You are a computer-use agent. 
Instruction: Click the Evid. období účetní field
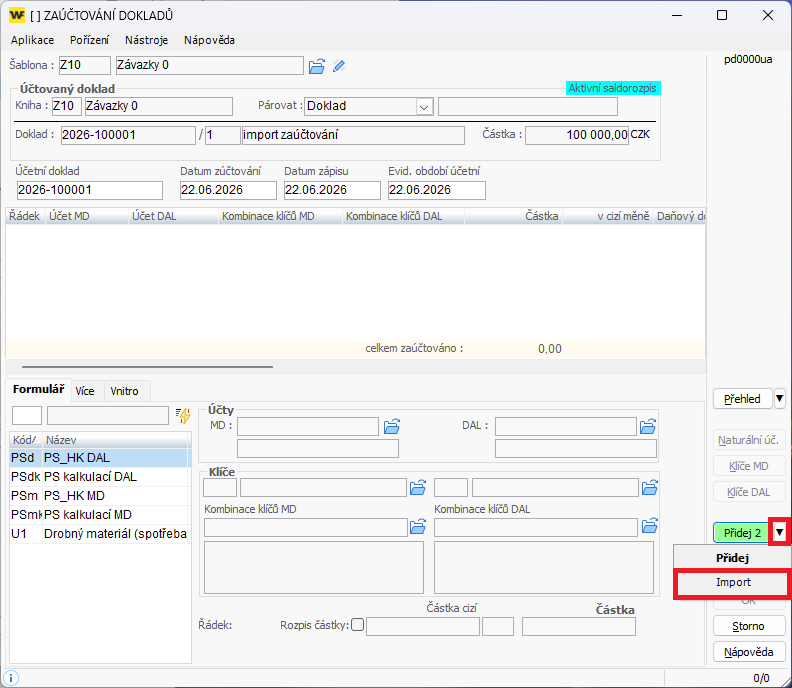436,190
